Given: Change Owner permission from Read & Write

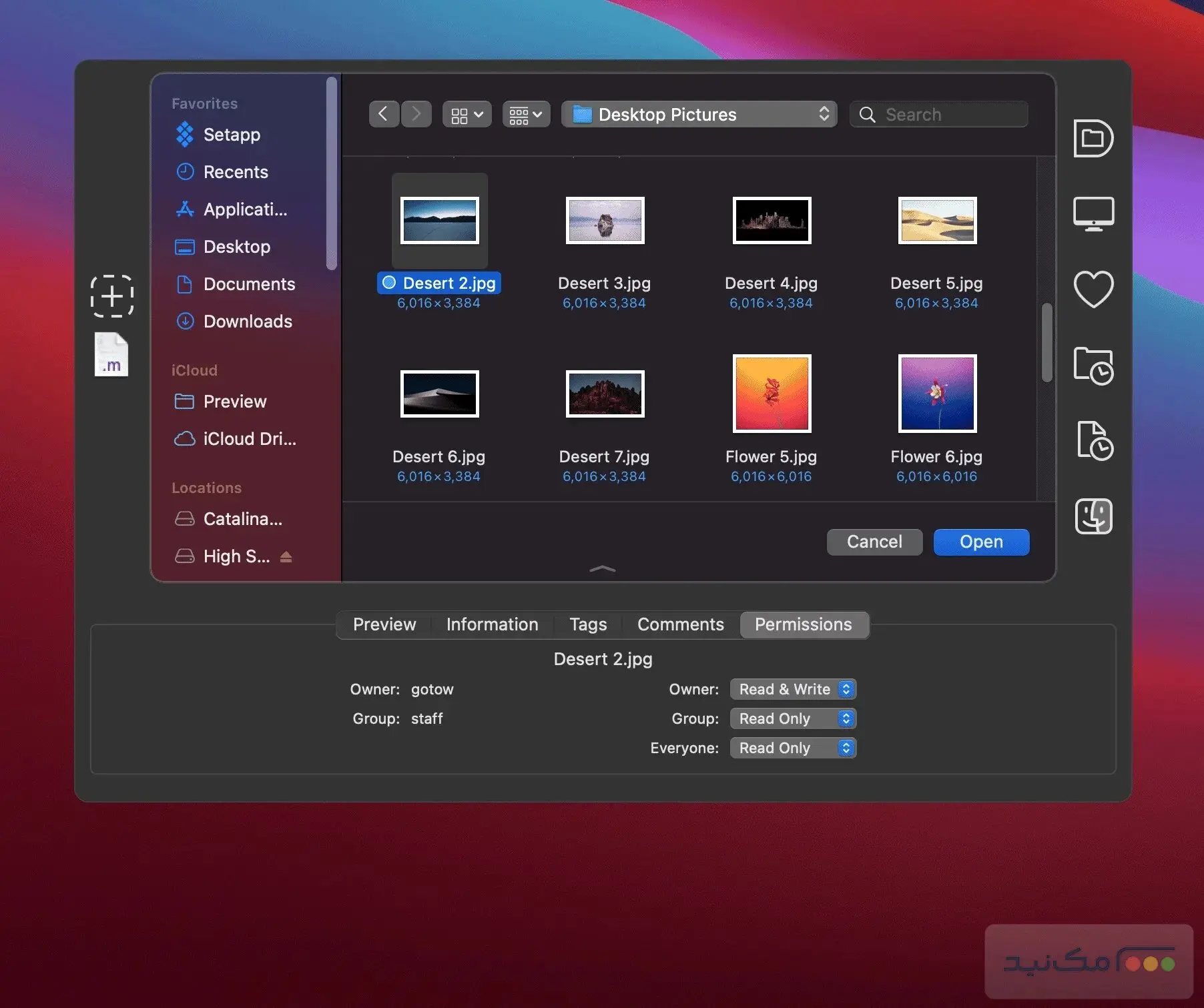Looking at the screenshot, I should click(x=793, y=689).
